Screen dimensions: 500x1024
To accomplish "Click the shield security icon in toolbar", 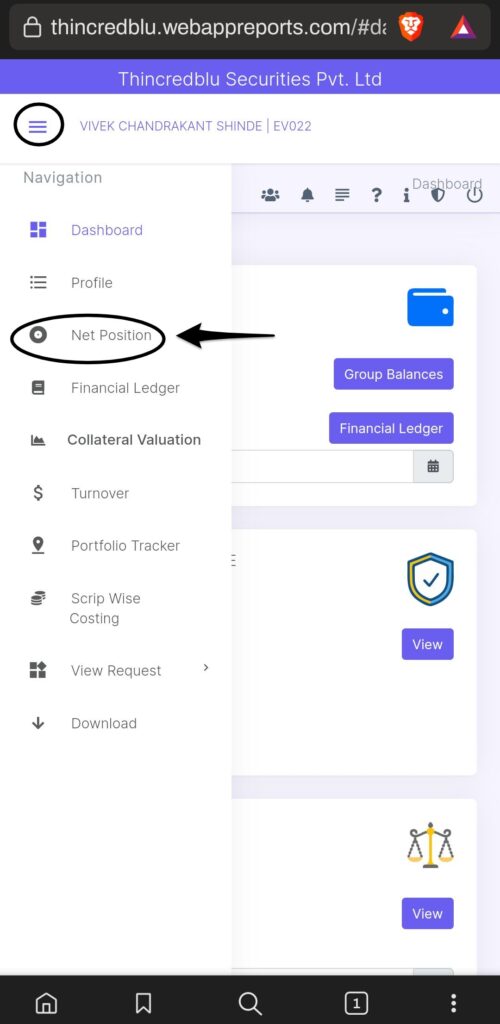I will pos(437,195).
